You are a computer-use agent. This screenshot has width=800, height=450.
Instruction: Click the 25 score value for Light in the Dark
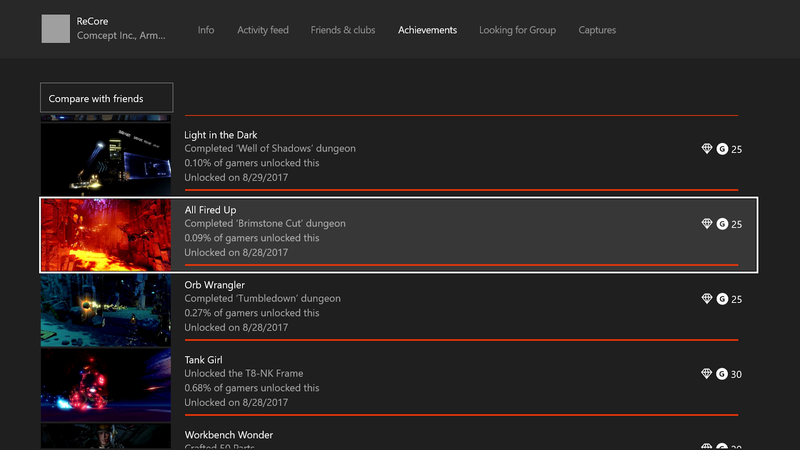point(736,149)
